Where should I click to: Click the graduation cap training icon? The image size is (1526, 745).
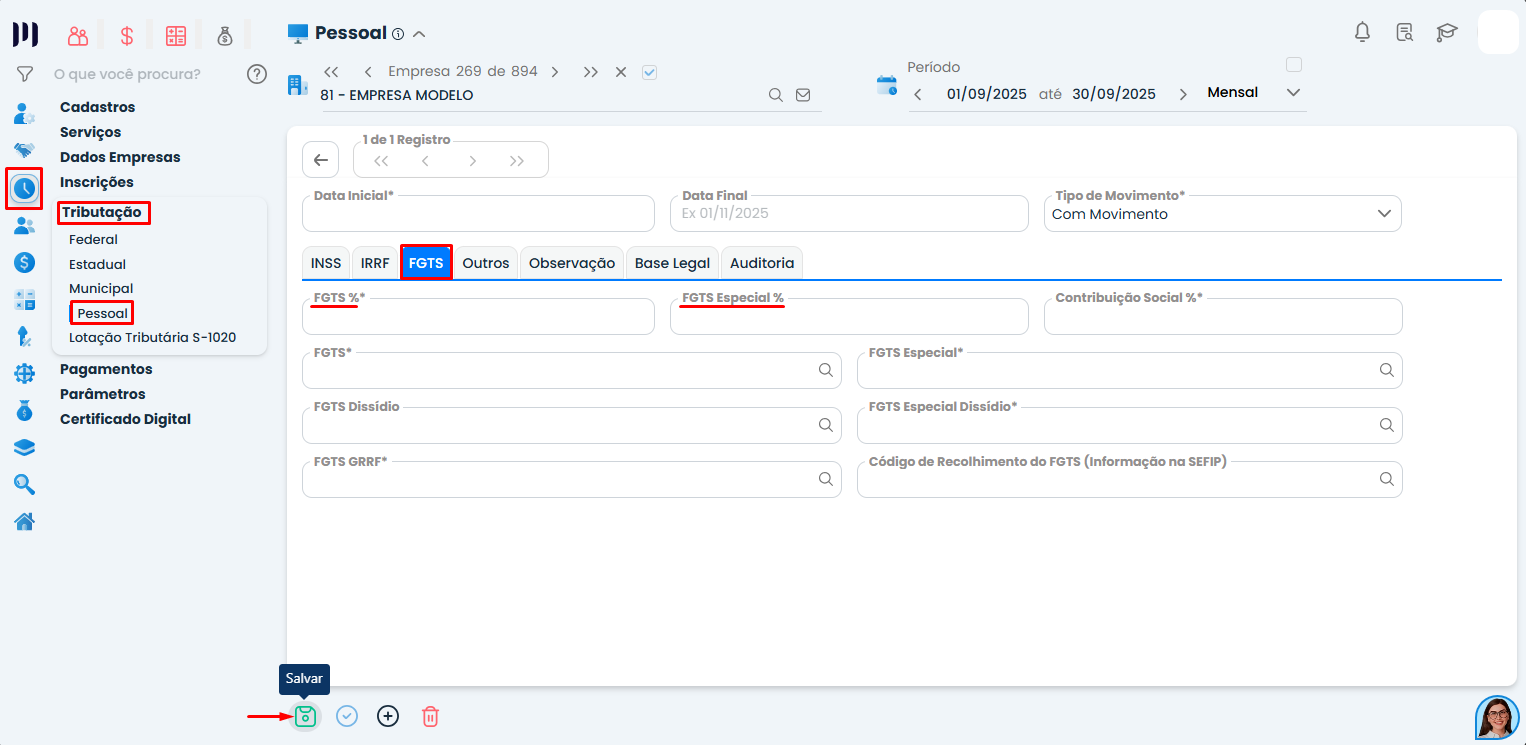1446,32
